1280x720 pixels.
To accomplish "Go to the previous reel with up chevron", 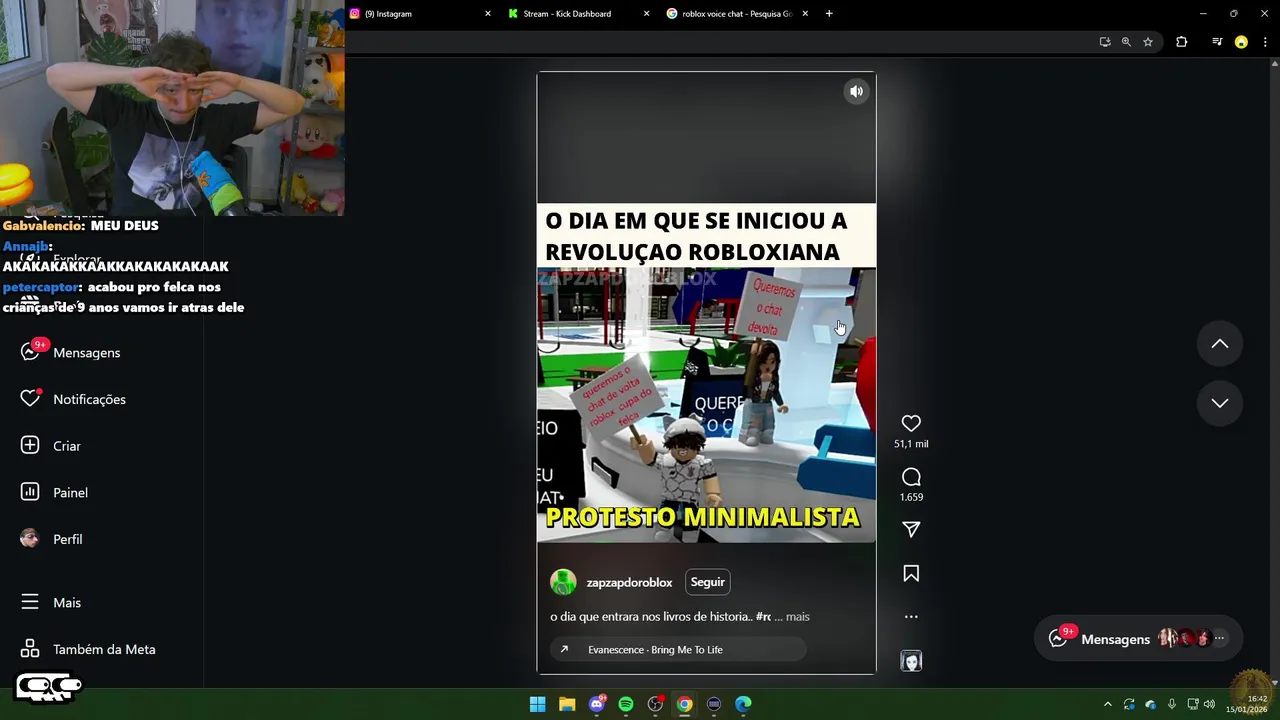I will (1220, 344).
